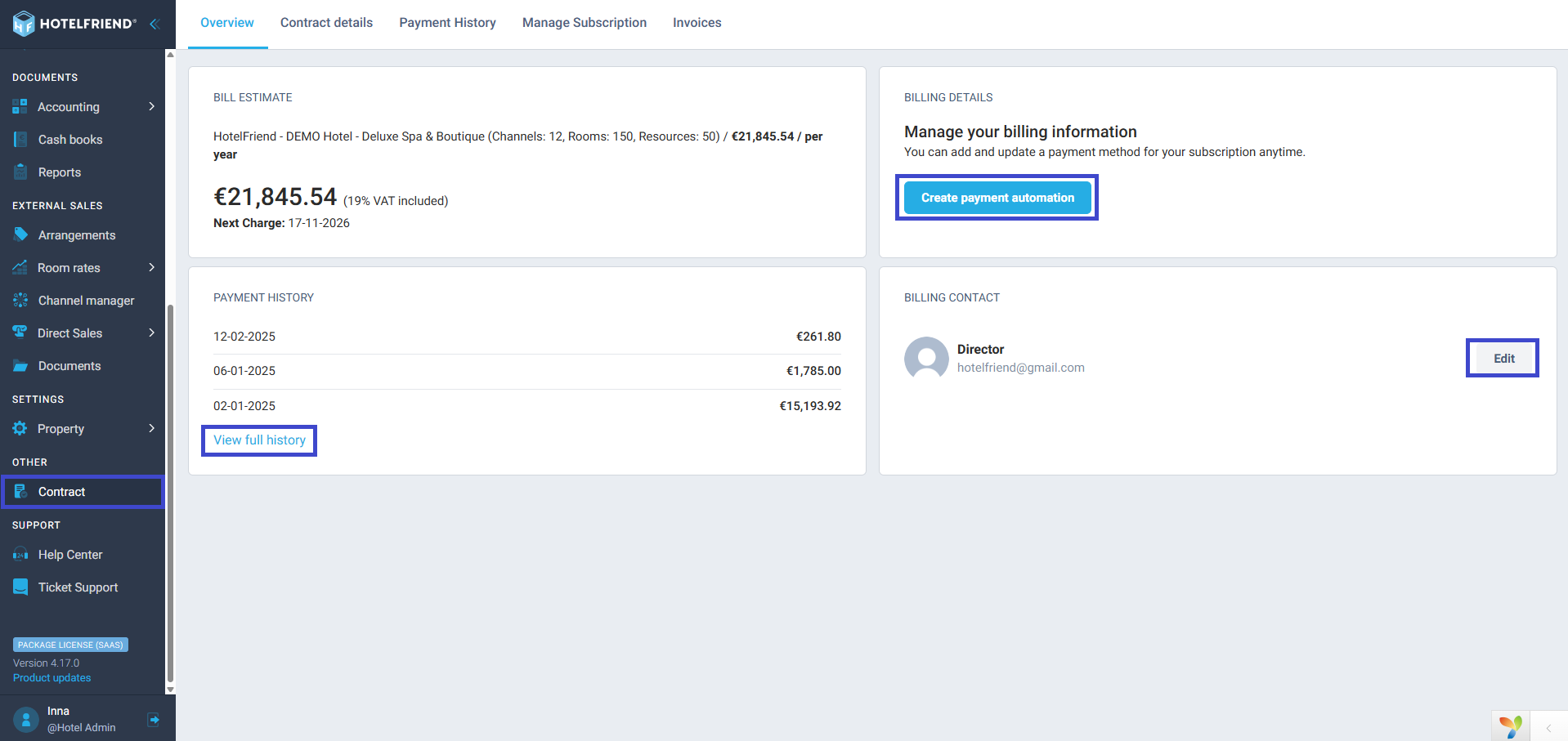Image resolution: width=1568 pixels, height=741 pixels.
Task: Click the Yii debug toolbar logo
Action: point(1511,726)
